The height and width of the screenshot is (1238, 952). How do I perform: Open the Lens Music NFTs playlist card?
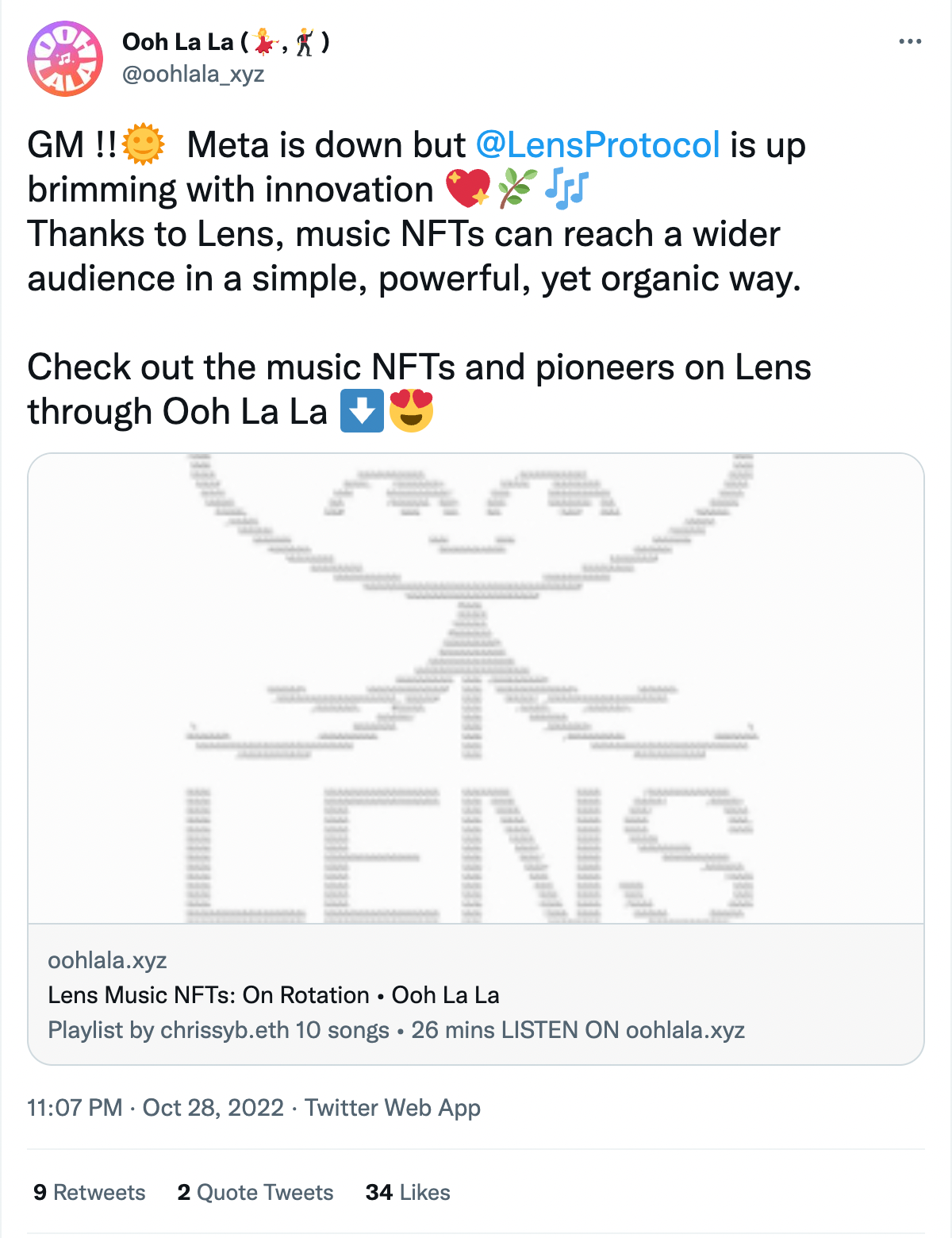[x=274, y=994]
